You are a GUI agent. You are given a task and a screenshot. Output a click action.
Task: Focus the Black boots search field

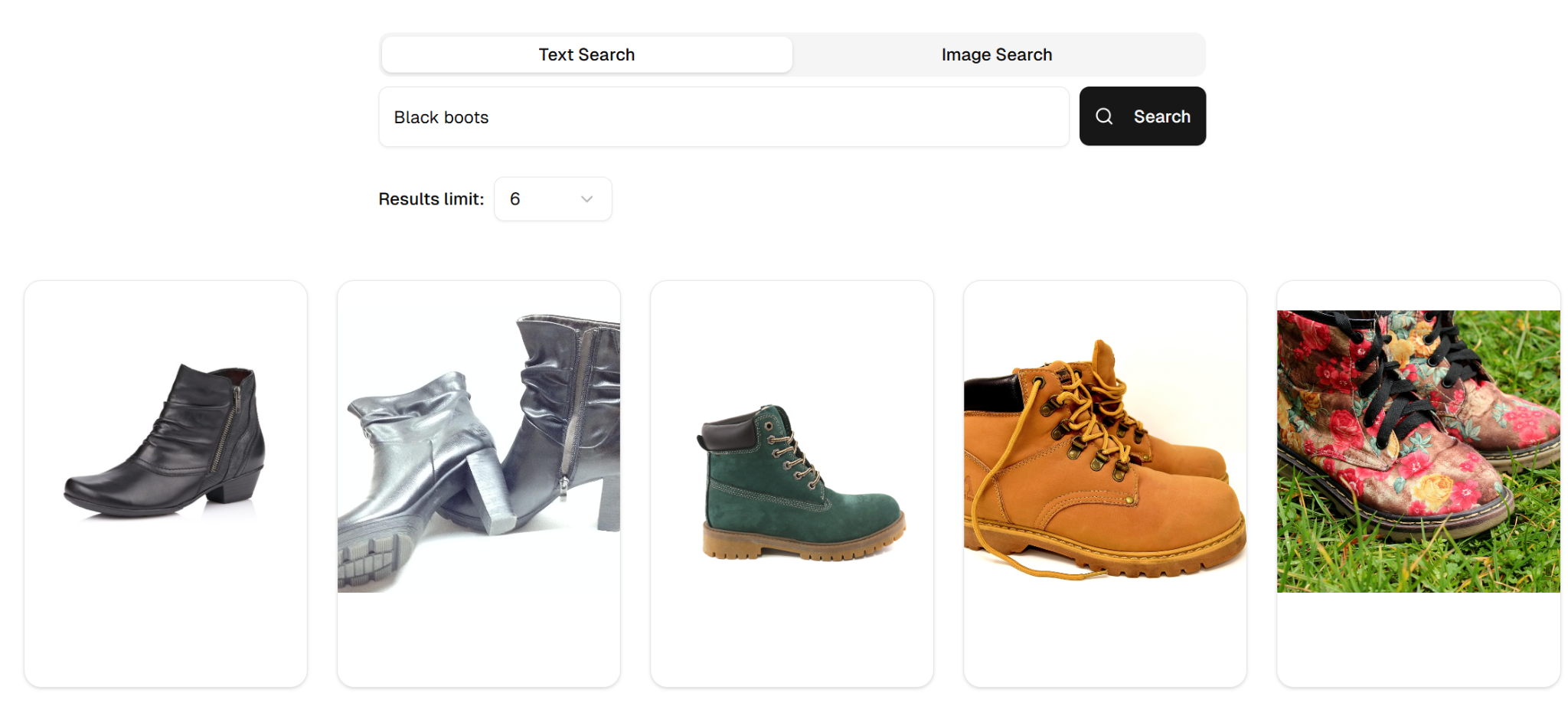tap(724, 116)
